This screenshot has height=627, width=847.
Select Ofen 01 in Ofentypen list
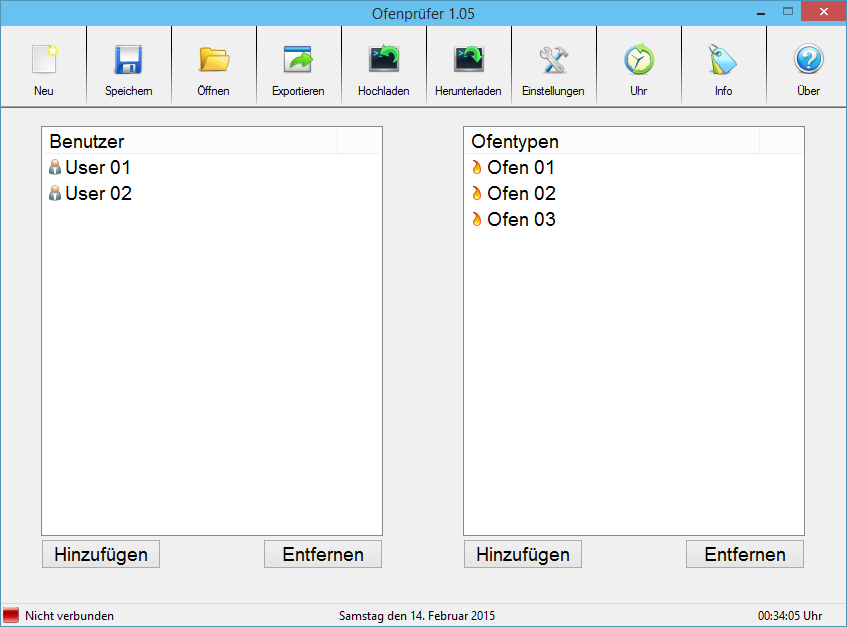click(x=520, y=168)
